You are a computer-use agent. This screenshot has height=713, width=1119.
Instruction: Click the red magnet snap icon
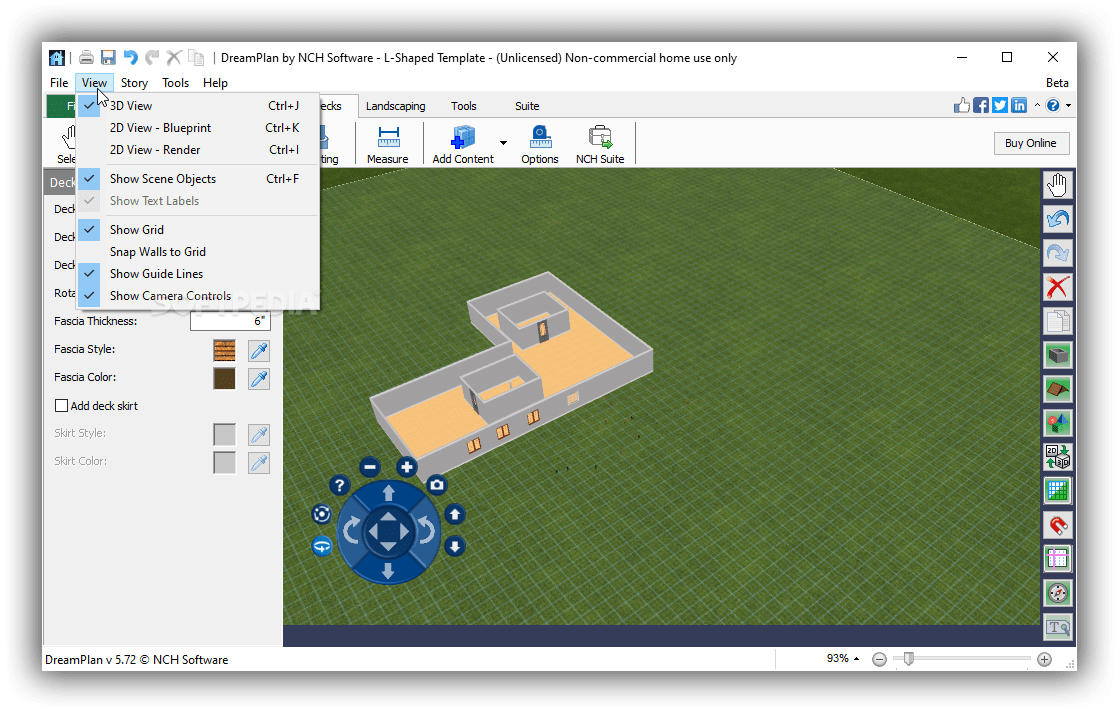click(x=1057, y=525)
